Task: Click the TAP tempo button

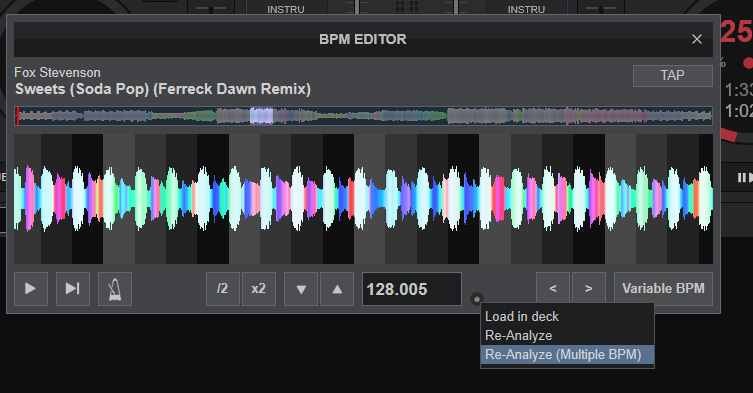Action: (672, 76)
